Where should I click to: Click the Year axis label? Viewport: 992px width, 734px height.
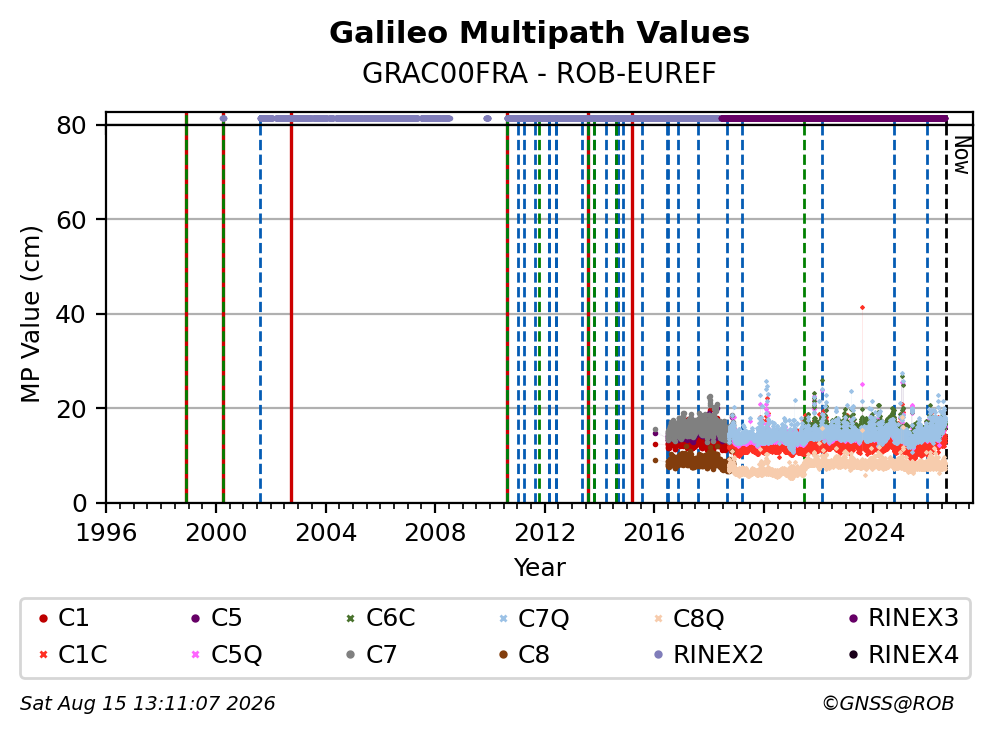pos(539,568)
